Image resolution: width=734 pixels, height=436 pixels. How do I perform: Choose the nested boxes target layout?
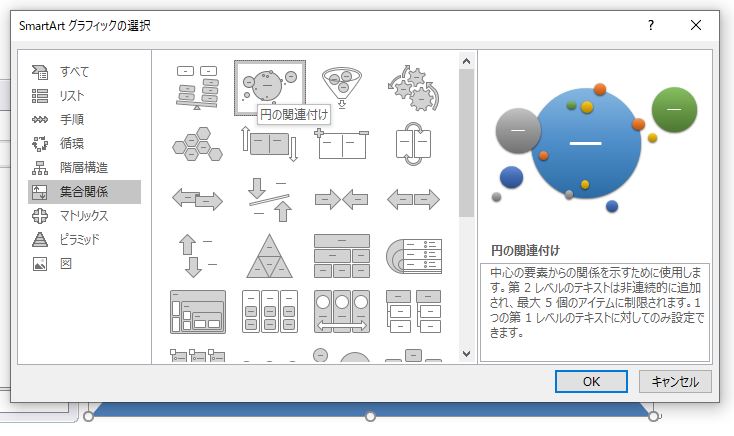pos(198,312)
